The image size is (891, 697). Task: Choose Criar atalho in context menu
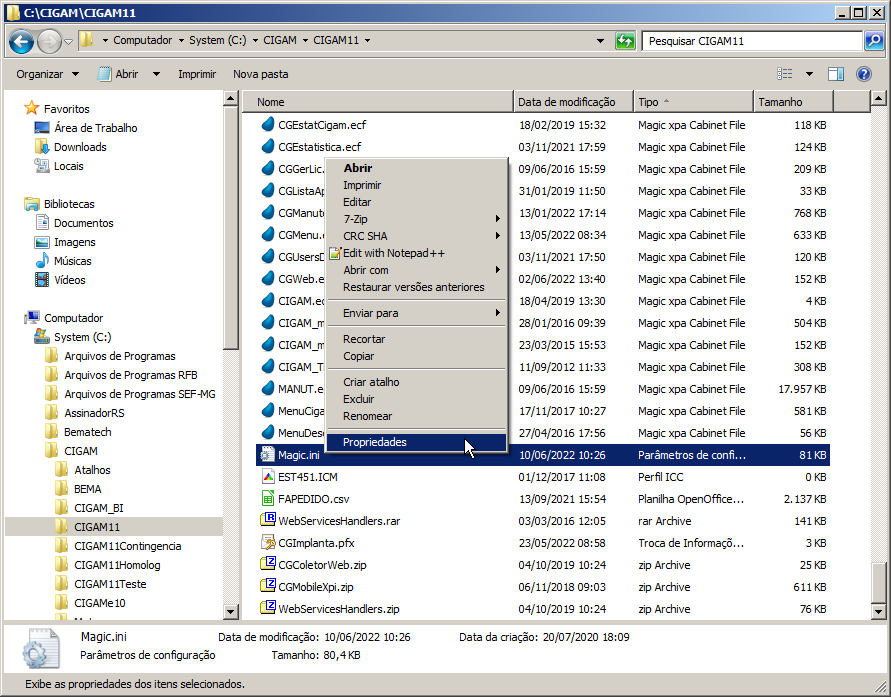(x=418, y=382)
